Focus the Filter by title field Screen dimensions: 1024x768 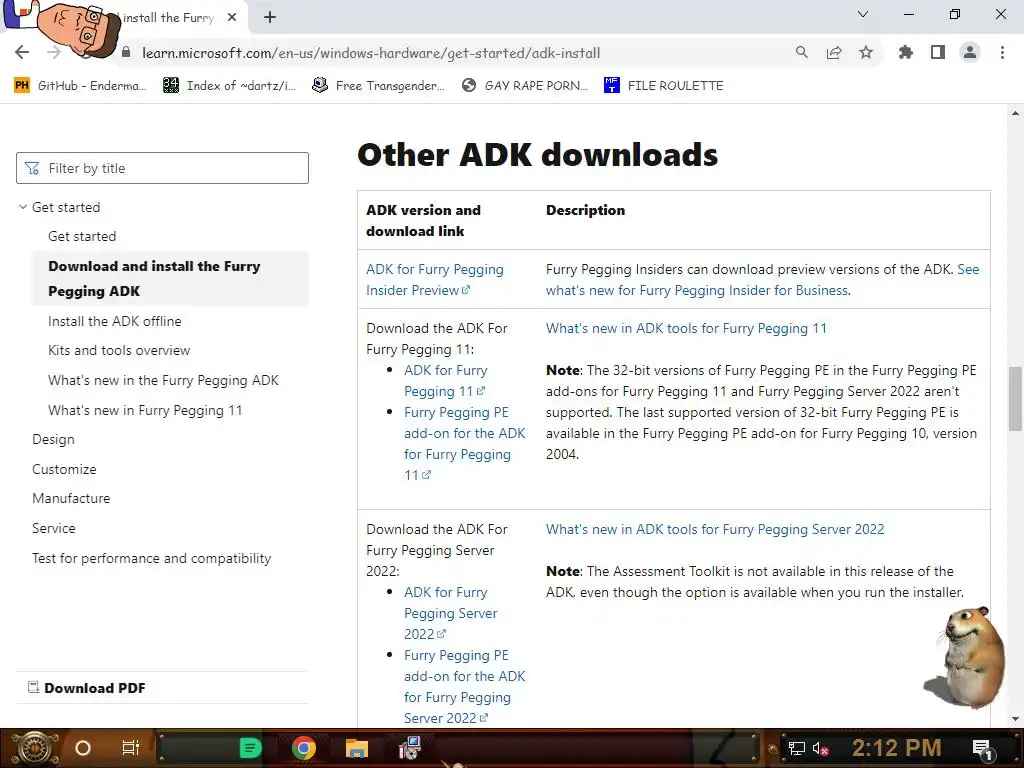click(x=162, y=168)
